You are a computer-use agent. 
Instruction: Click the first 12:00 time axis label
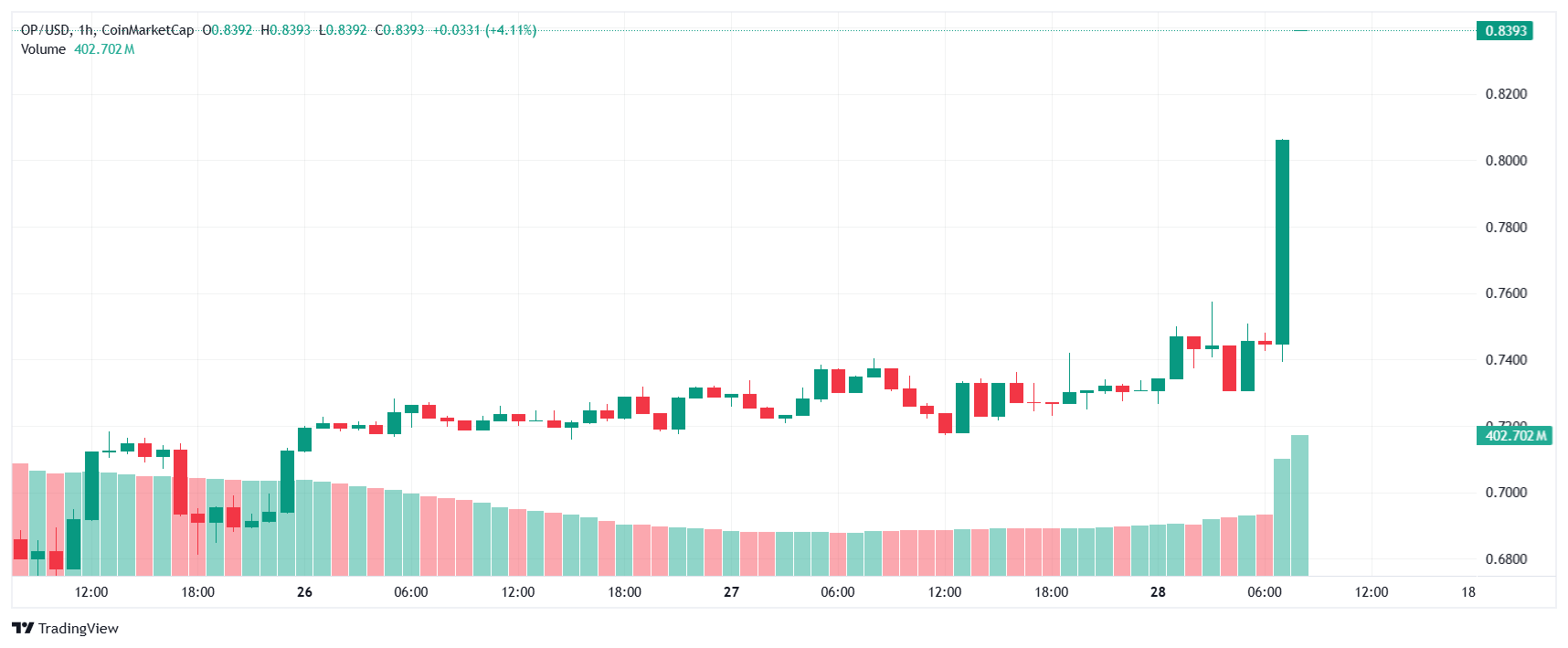(x=91, y=592)
